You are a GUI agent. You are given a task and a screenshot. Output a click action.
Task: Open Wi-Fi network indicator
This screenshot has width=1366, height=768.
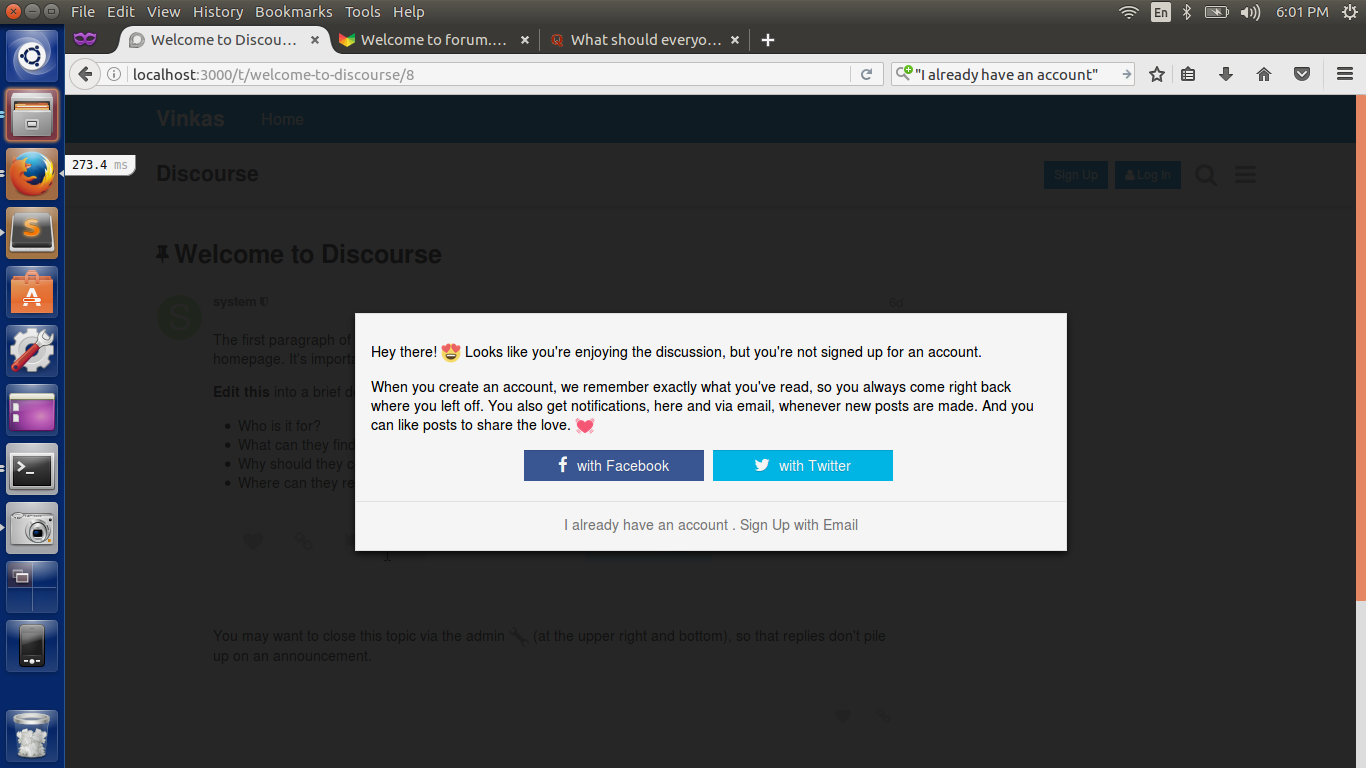click(1129, 12)
